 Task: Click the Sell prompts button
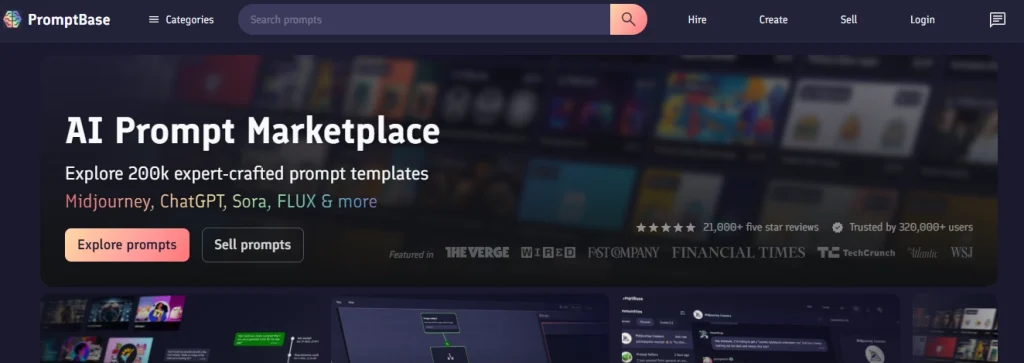[x=253, y=245]
